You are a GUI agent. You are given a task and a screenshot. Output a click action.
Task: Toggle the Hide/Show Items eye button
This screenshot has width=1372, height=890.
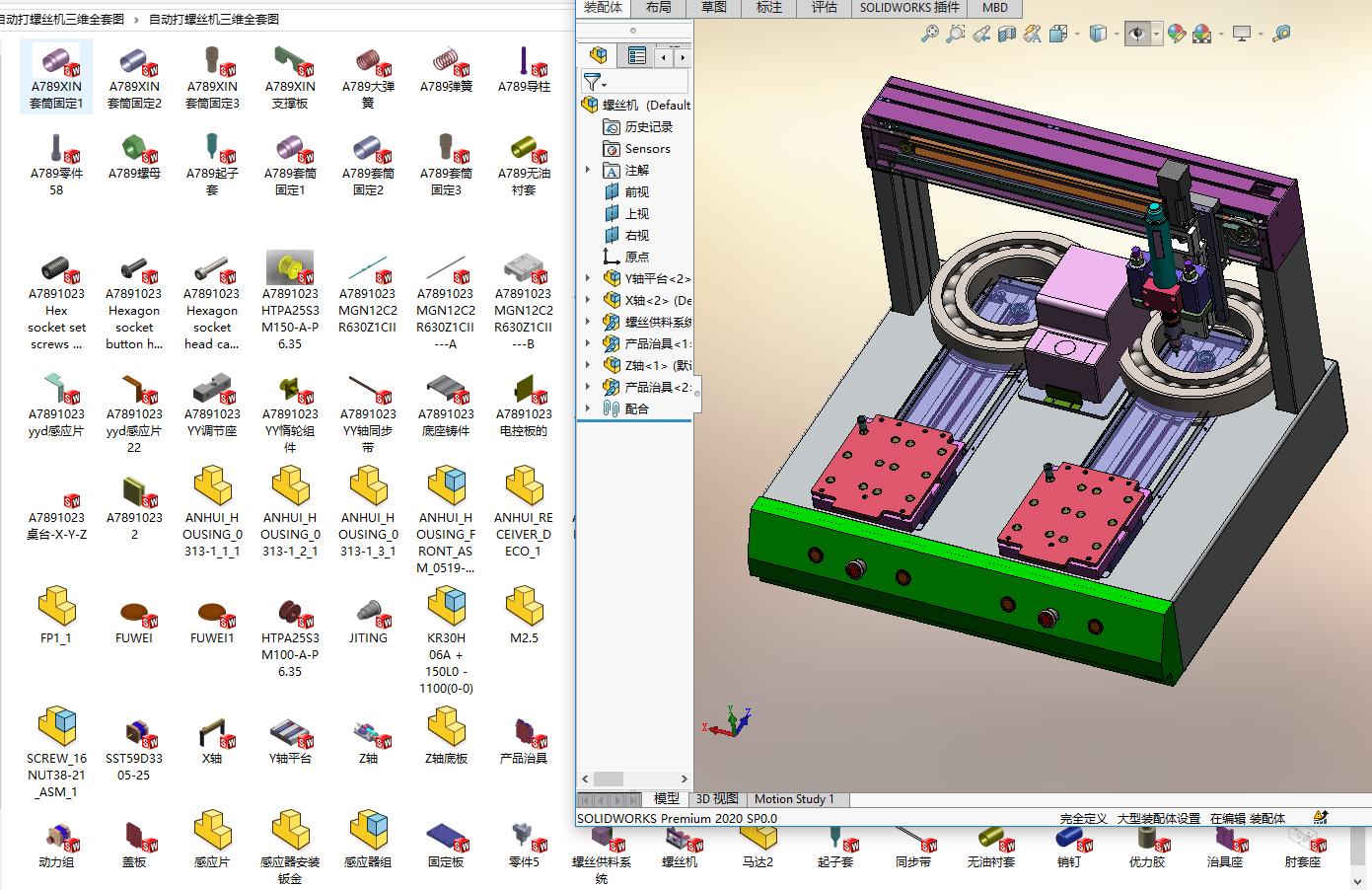point(1137,34)
